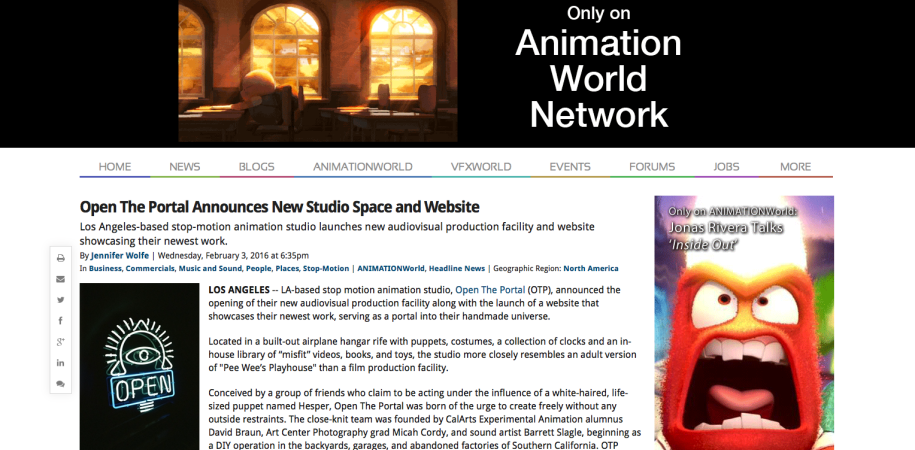Image resolution: width=915 pixels, height=450 pixels.
Task: Open the BLOGS navigation item
Action: tap(257, 166)
